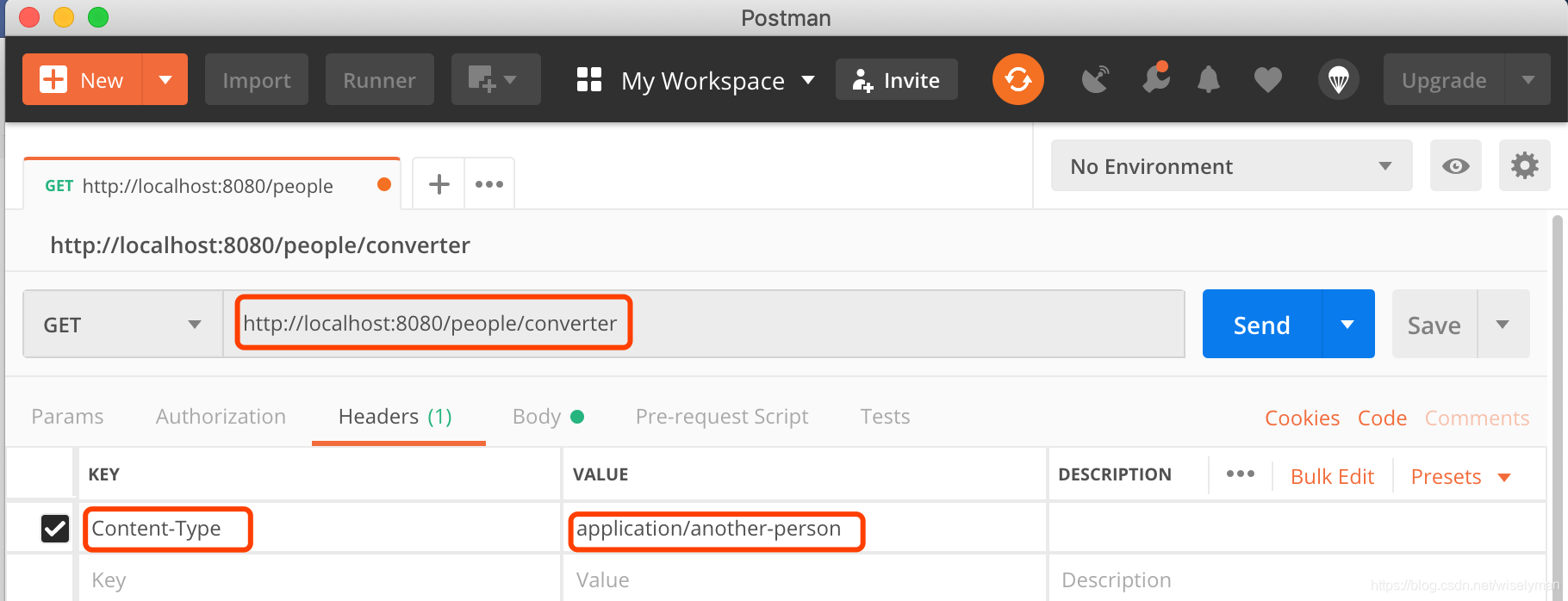Add a new request tab
Viewport: 1568px width, 601px height.
click(439, 184)
